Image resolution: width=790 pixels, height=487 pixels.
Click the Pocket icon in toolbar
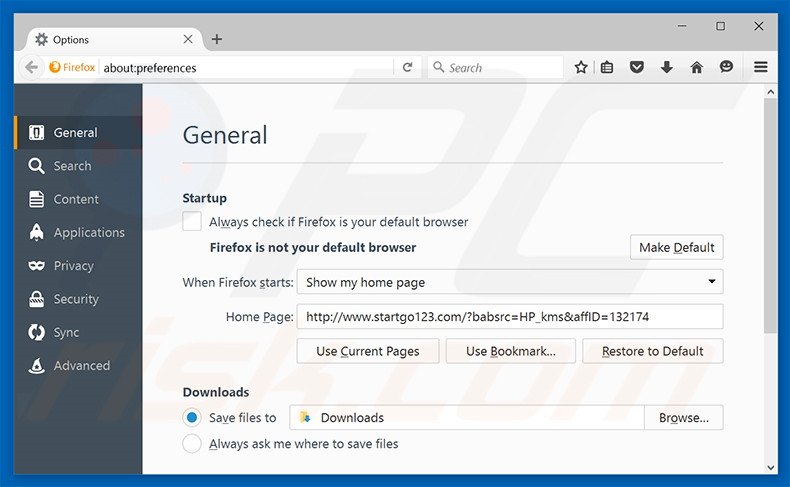(636, 67)
